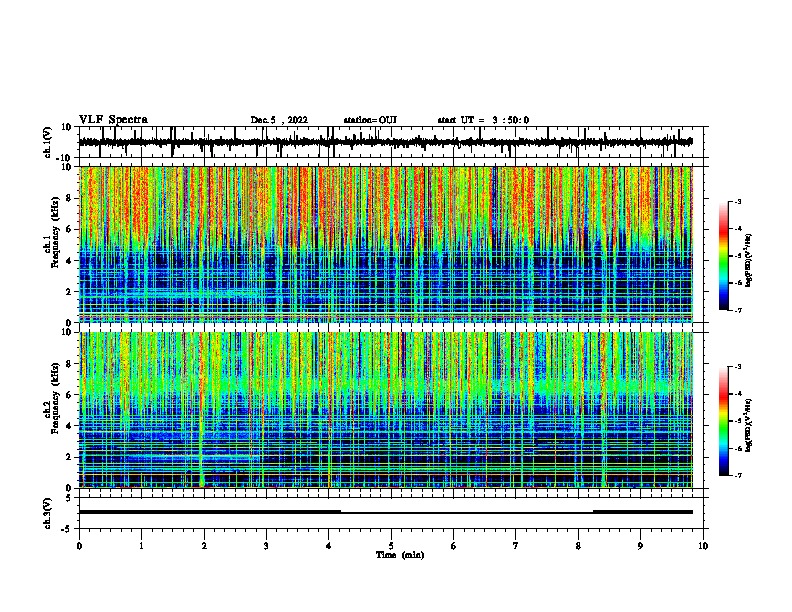
Task: Click inside the ch.2 frequency spectrogram
Action: pyautogui.click(x=386, y=410)
